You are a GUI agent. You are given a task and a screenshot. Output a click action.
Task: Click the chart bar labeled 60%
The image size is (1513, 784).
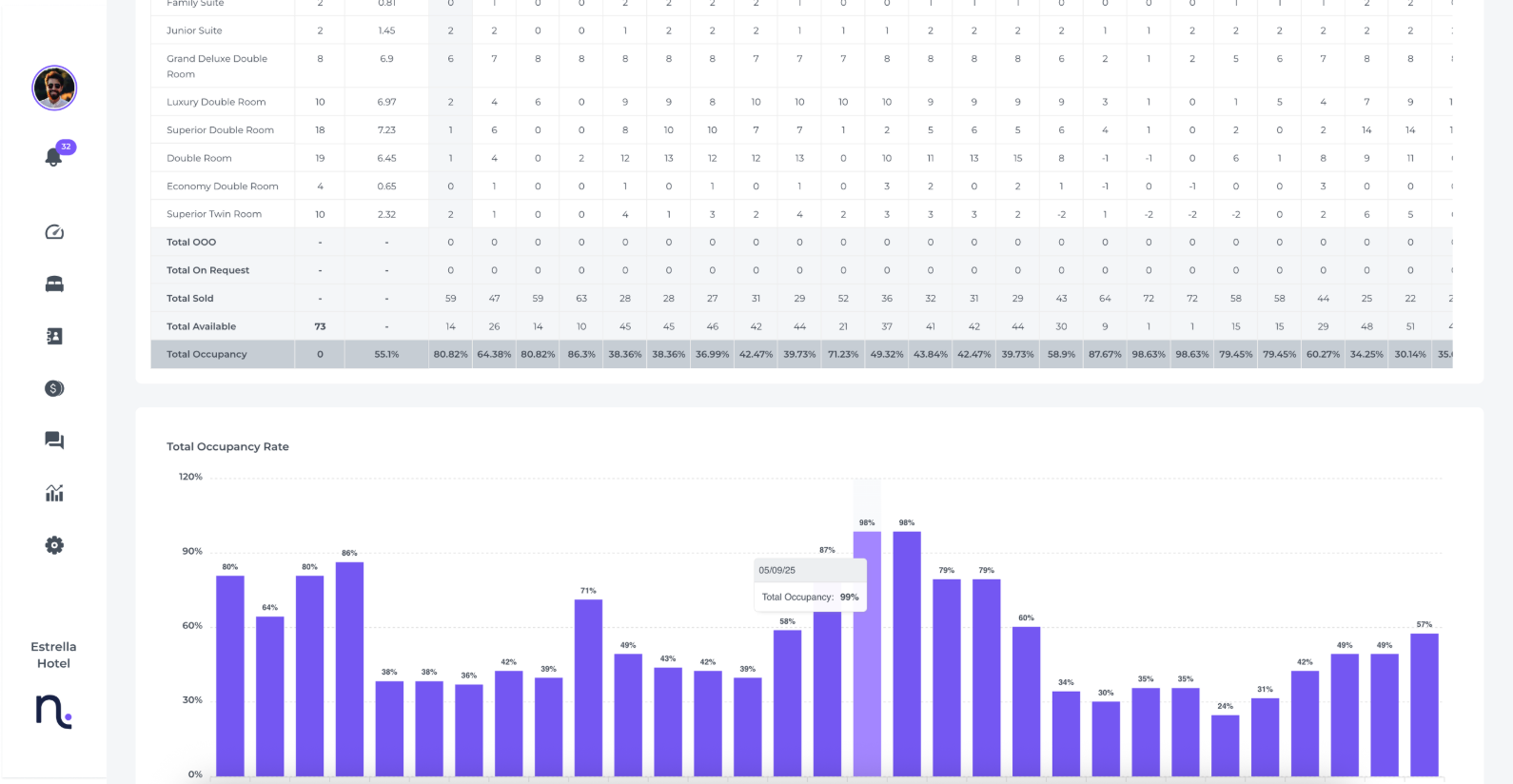[1026, 701]
